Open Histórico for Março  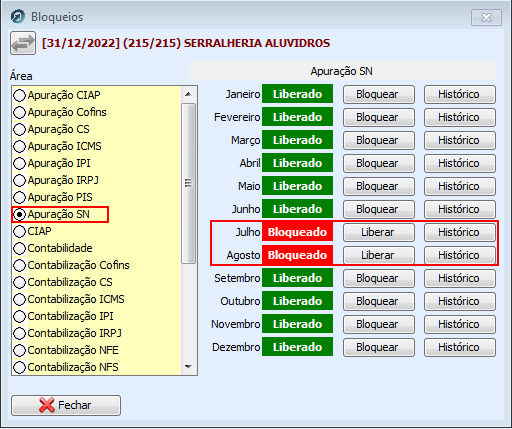pos(460,140)
